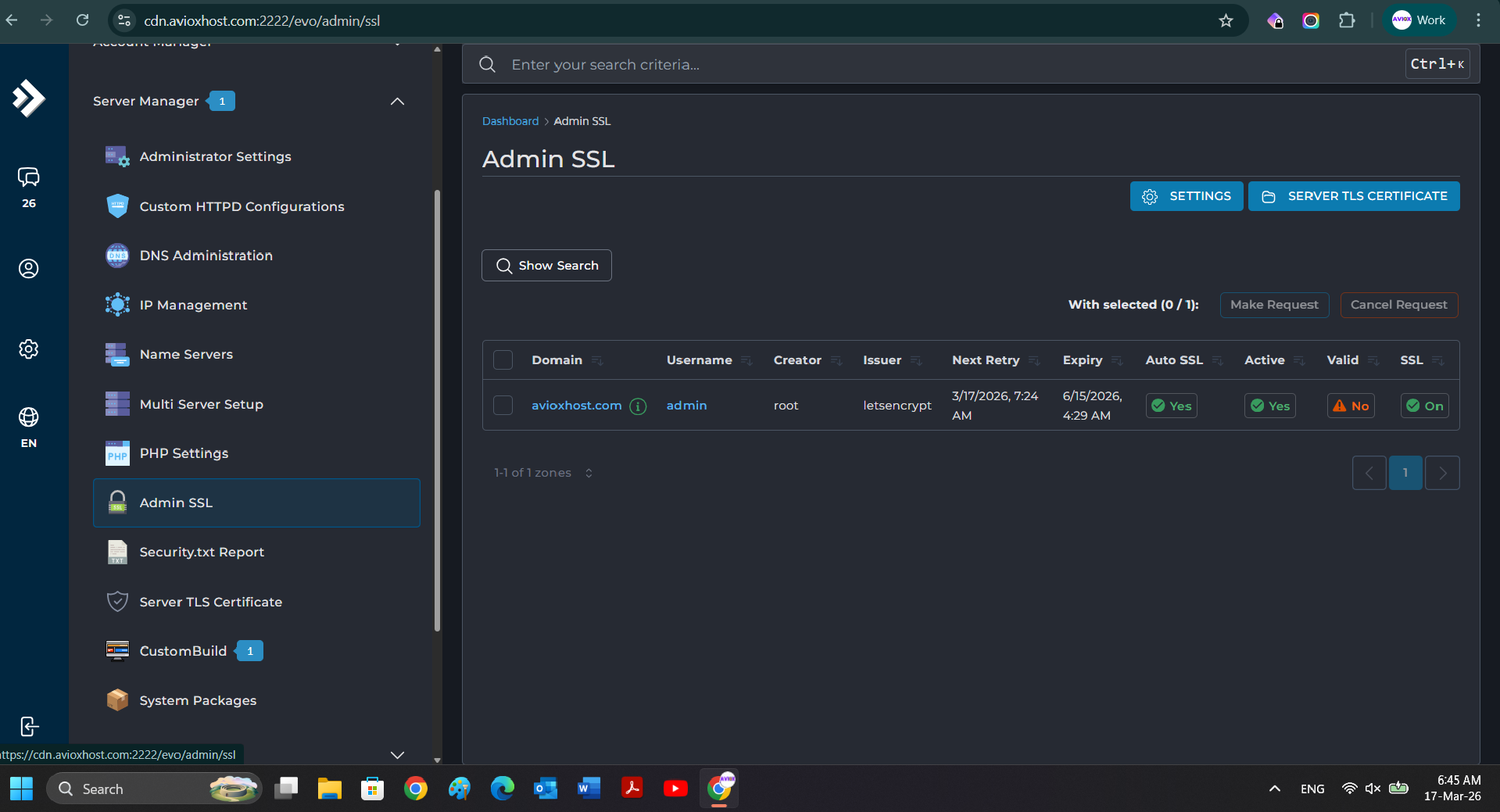Collapse the Server Manager section
The width and height of the screenshot is (1500, 812).
pos(397,102)
